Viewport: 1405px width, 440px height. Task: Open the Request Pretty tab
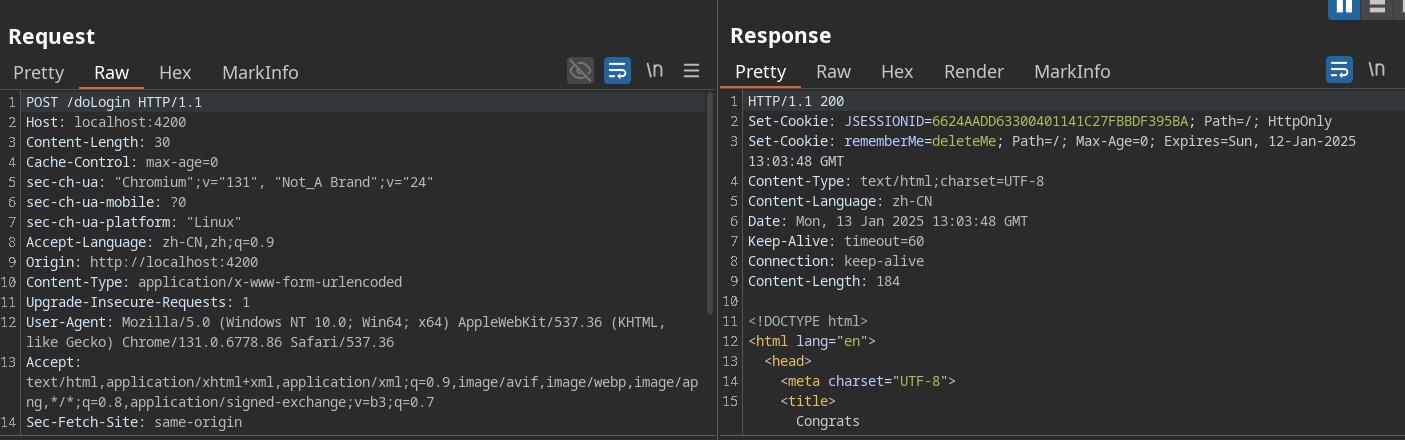39,72
